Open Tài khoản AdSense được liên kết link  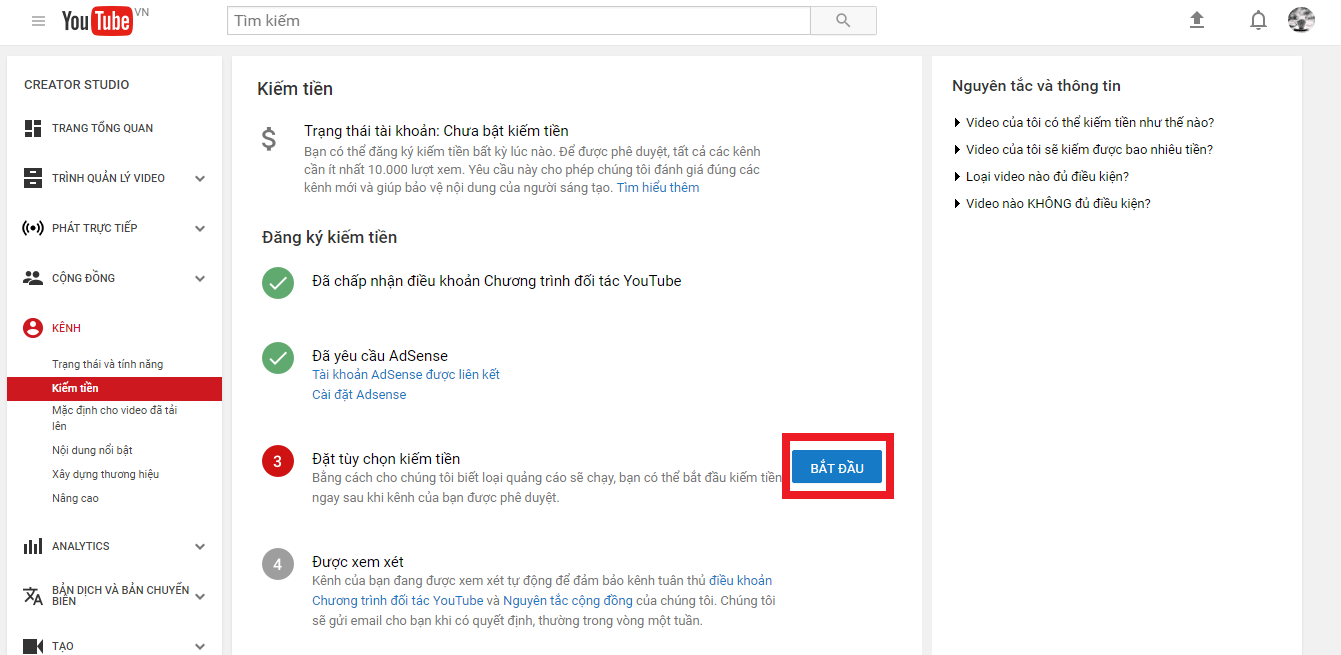point(406,375)
